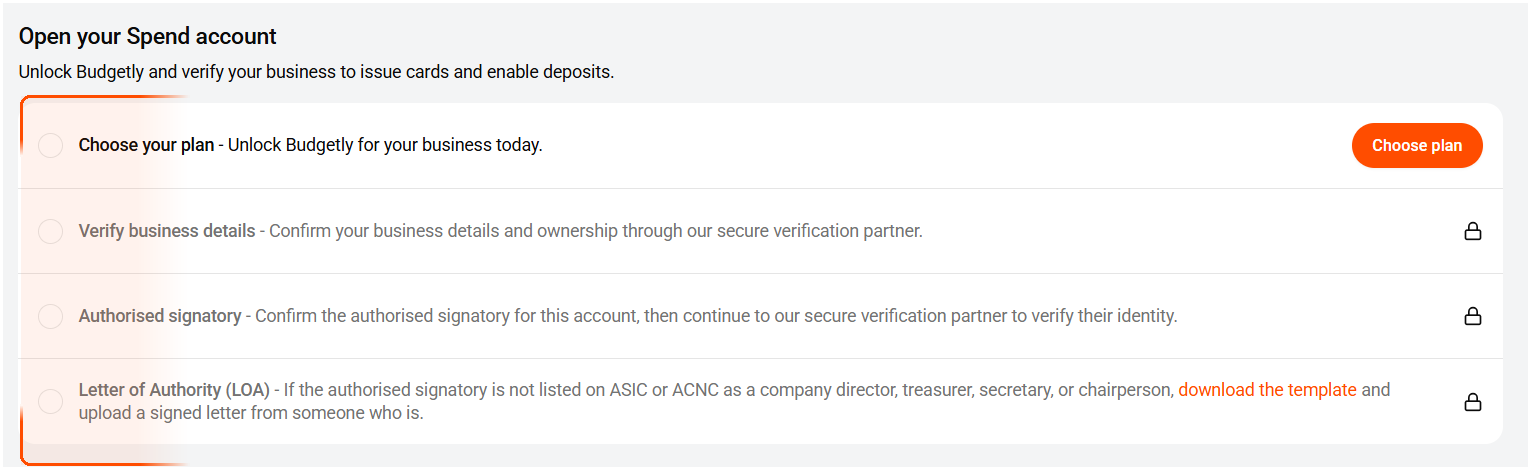
Task: Click the Letter of Authority lock icon
Action: pyautogui.click(x=1472, y=402)
